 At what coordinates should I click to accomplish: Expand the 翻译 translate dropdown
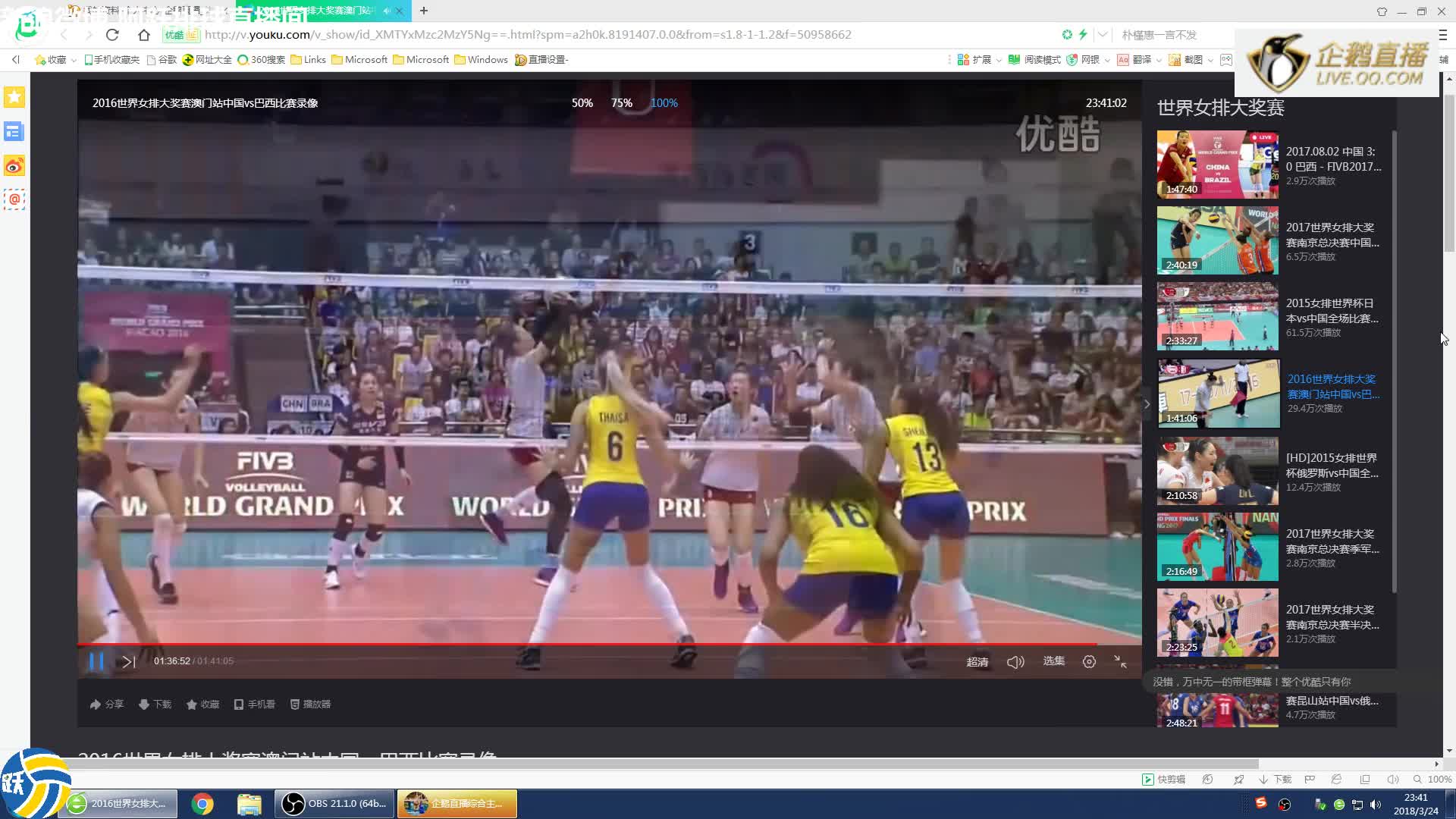coord(1159,60)
